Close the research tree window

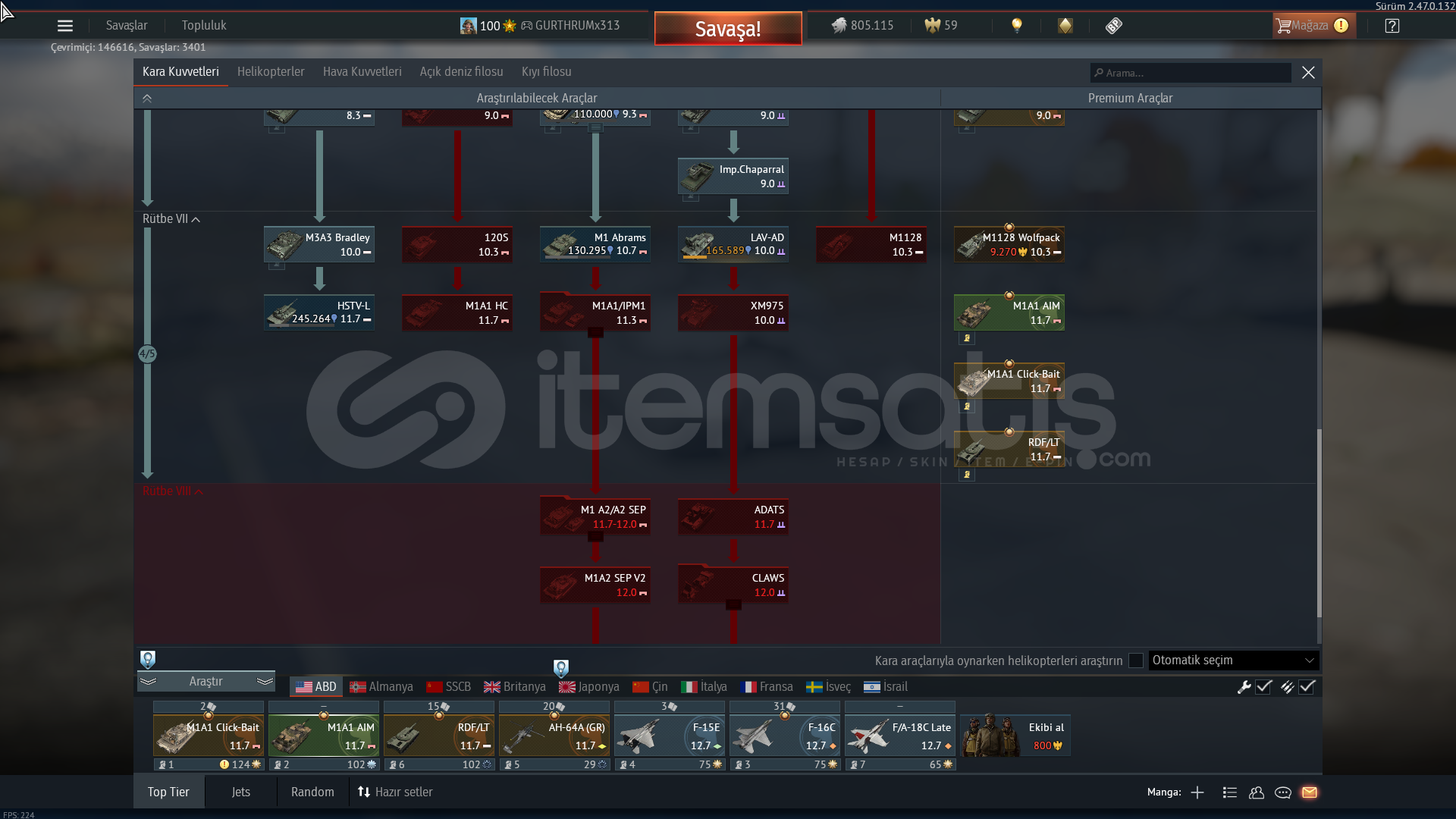pyautogui.click(x=1308, y=72)
